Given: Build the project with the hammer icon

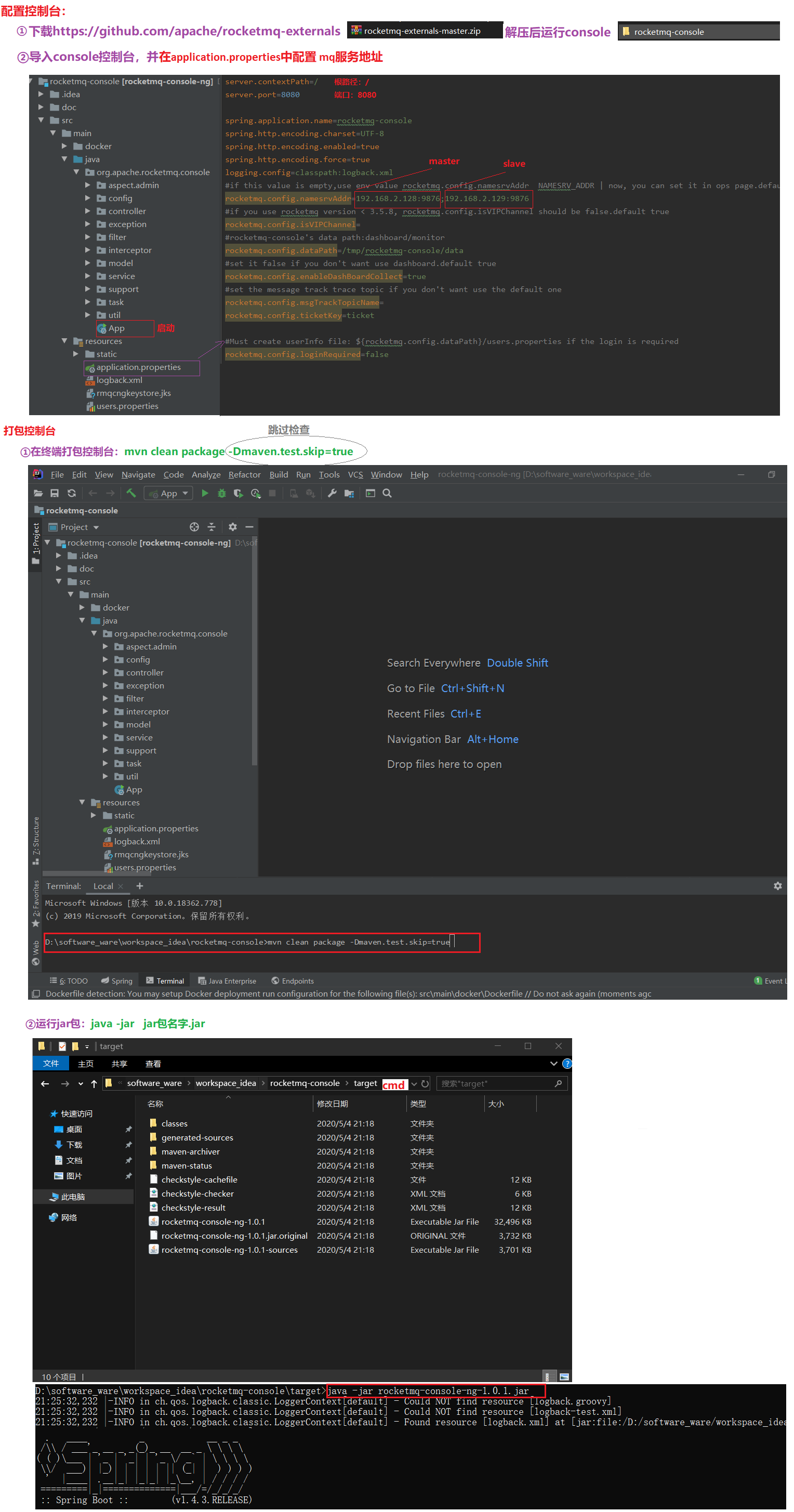Looking at the screenshot, I should (131, 493).
